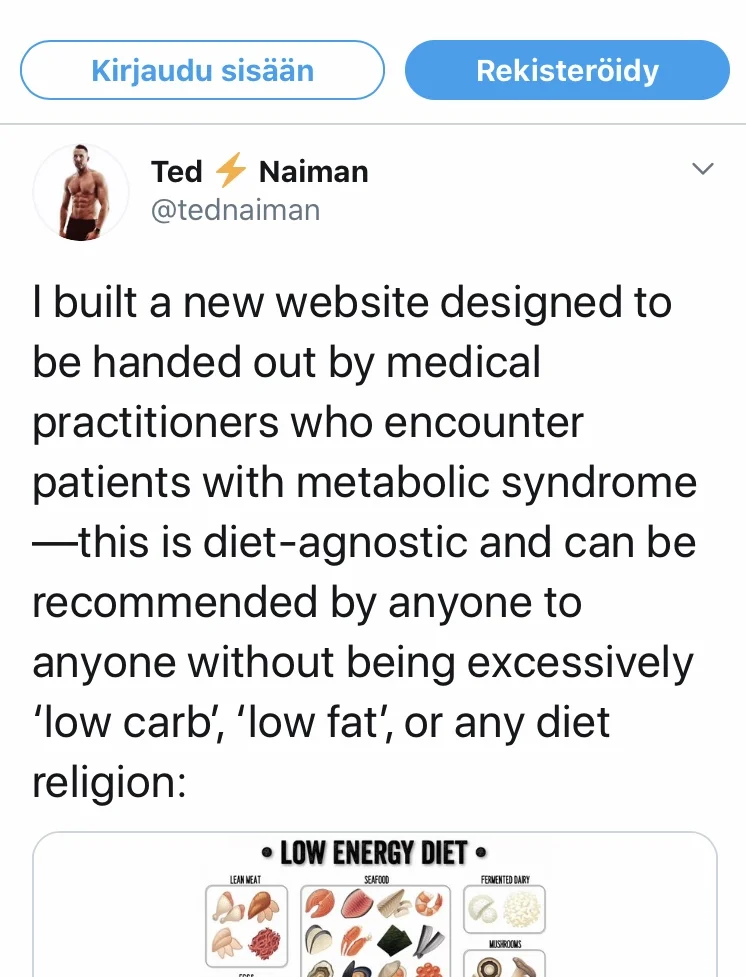Click the black seaweed icon in Seafood

point(393,941)
